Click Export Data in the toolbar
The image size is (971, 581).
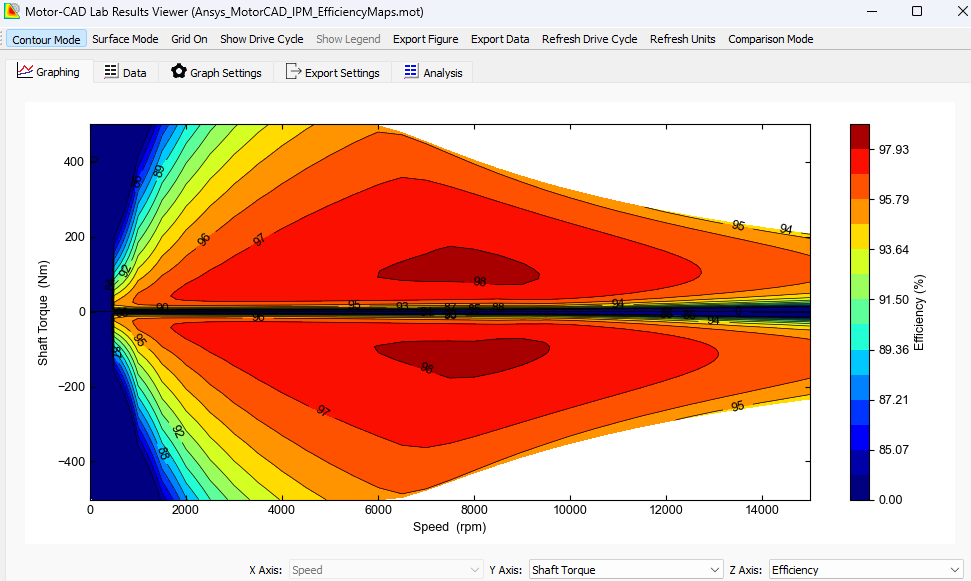[499, 39]
